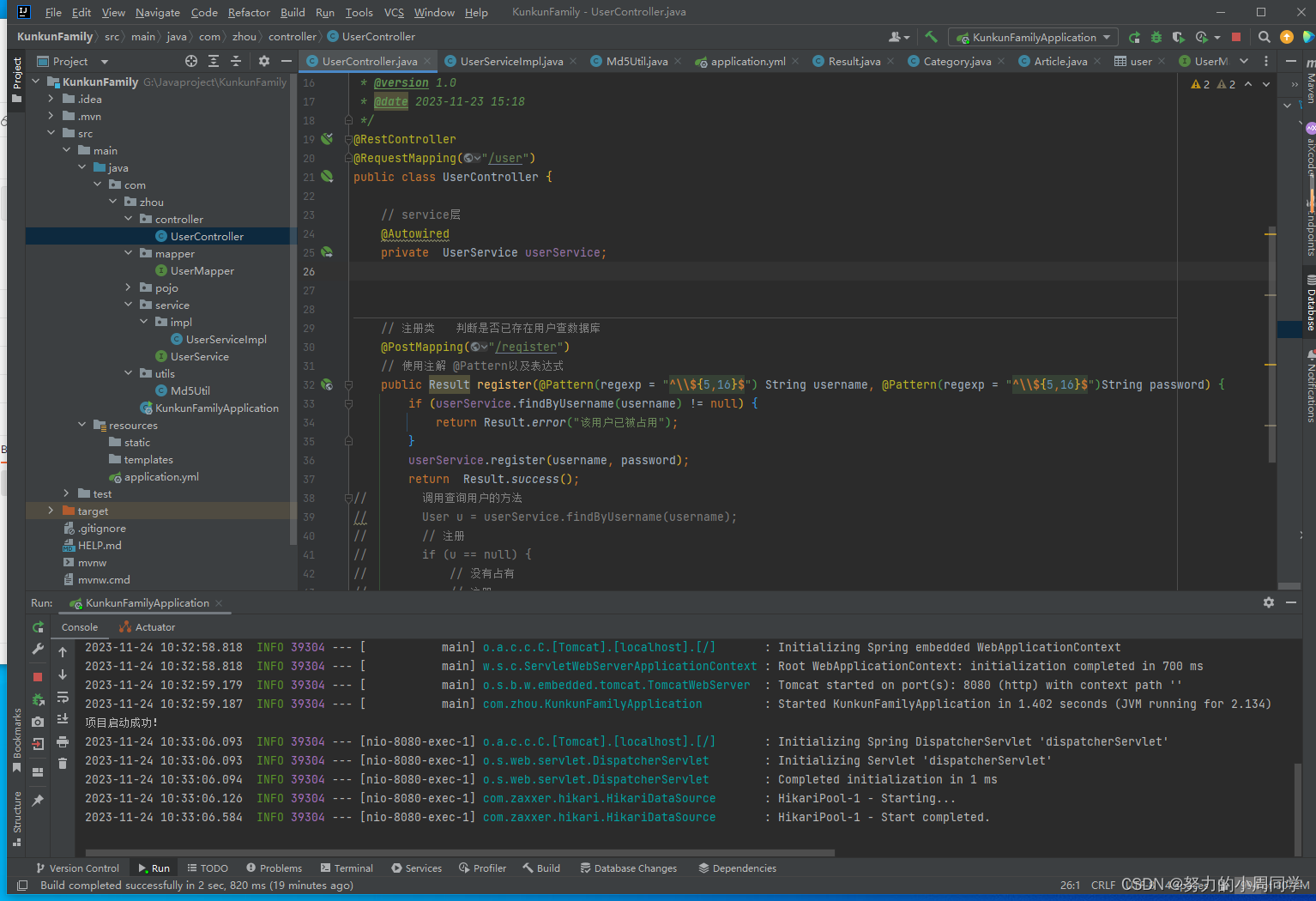Open the Problems tool window
Image resolution: width=1316 pixels, height=901 pixels.
tap(274, 868)
